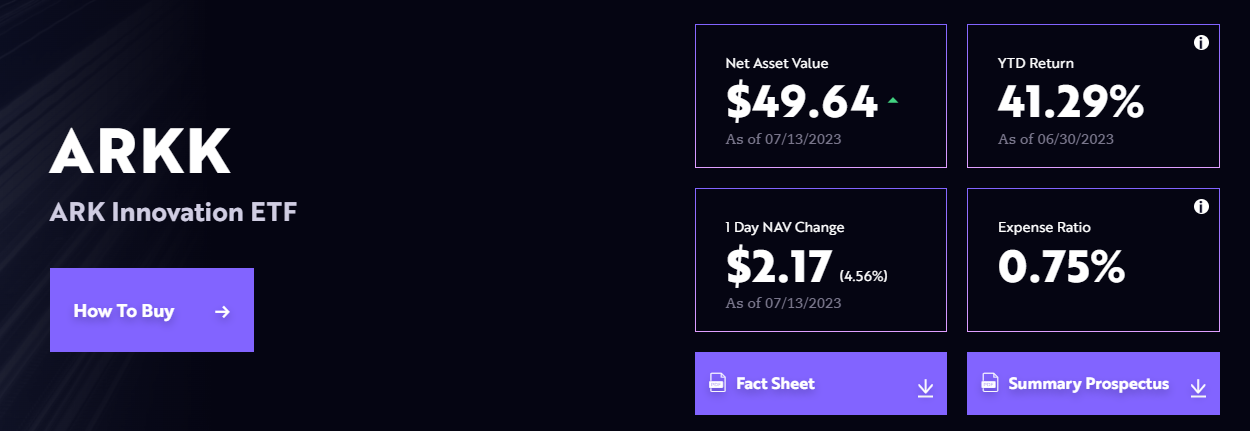The width and height of the screenshot is (1250, 431).
Task: Click the How To Buy arrow icon
Action: coord(222,312)
